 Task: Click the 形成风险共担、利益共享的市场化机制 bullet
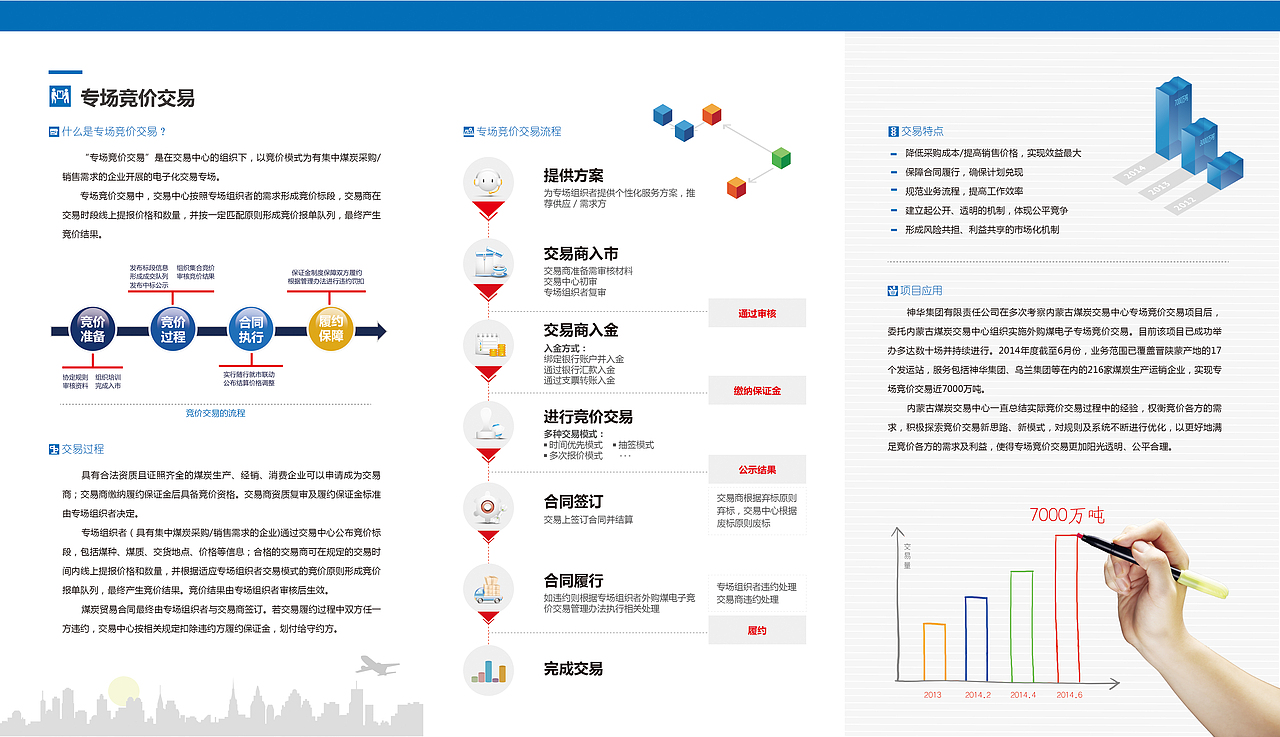[982, 230]
